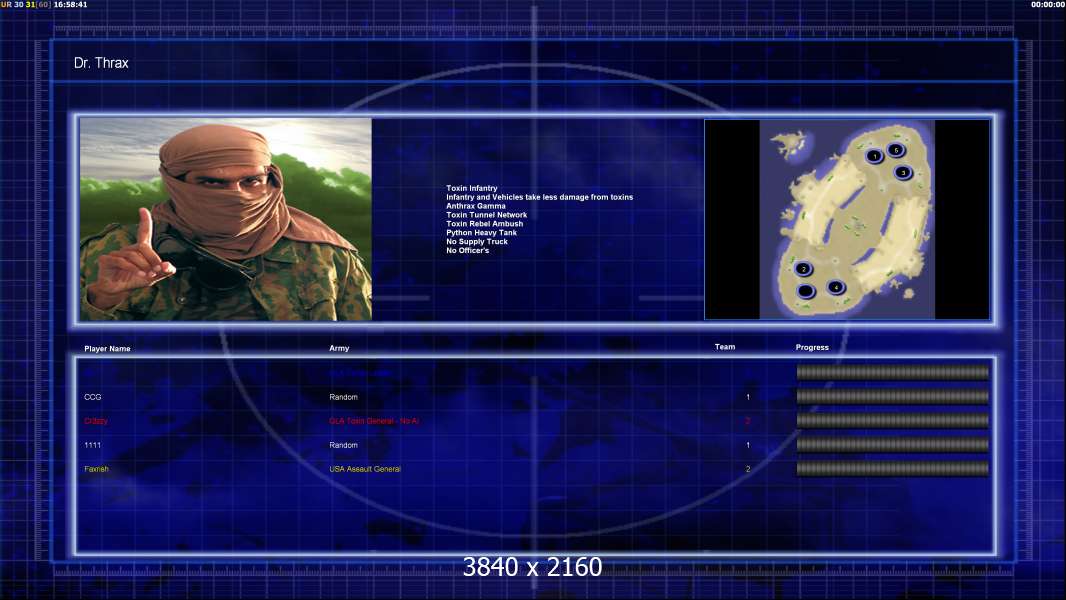Click the Toxin Tunnel Network trait line
1066x600 pixels.
coord(487,215)
